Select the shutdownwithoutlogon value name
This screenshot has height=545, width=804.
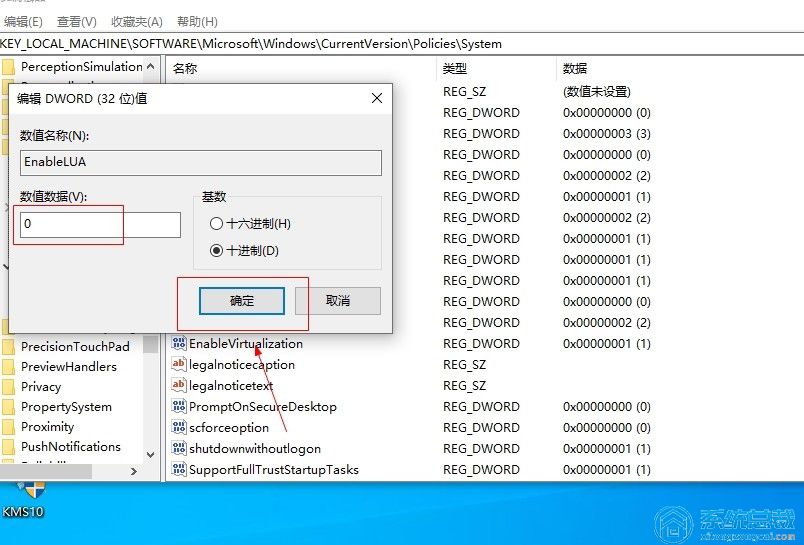point(255,449)
